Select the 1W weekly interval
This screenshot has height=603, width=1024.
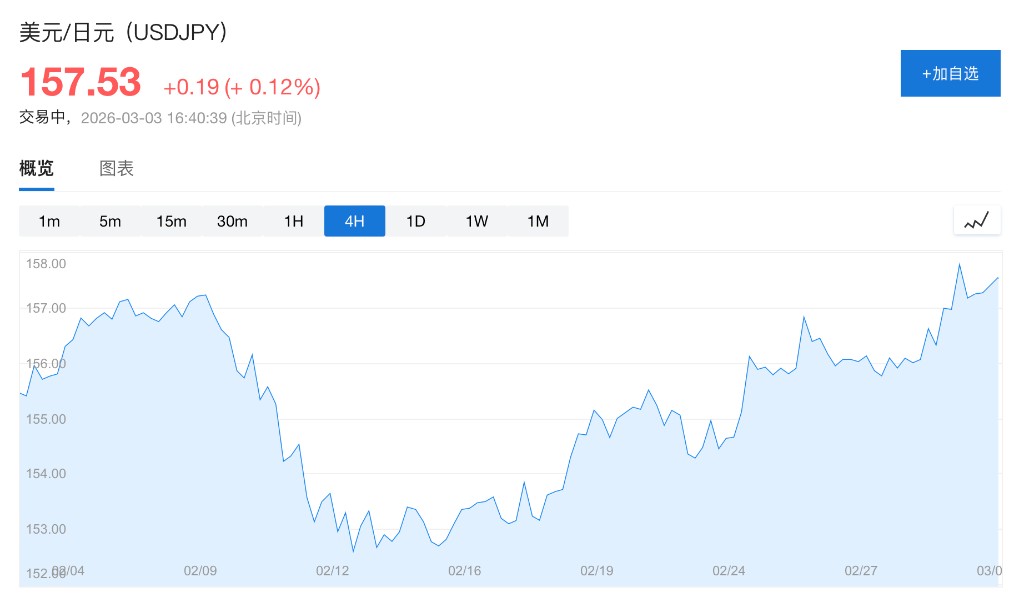click(x=476, y=221)
